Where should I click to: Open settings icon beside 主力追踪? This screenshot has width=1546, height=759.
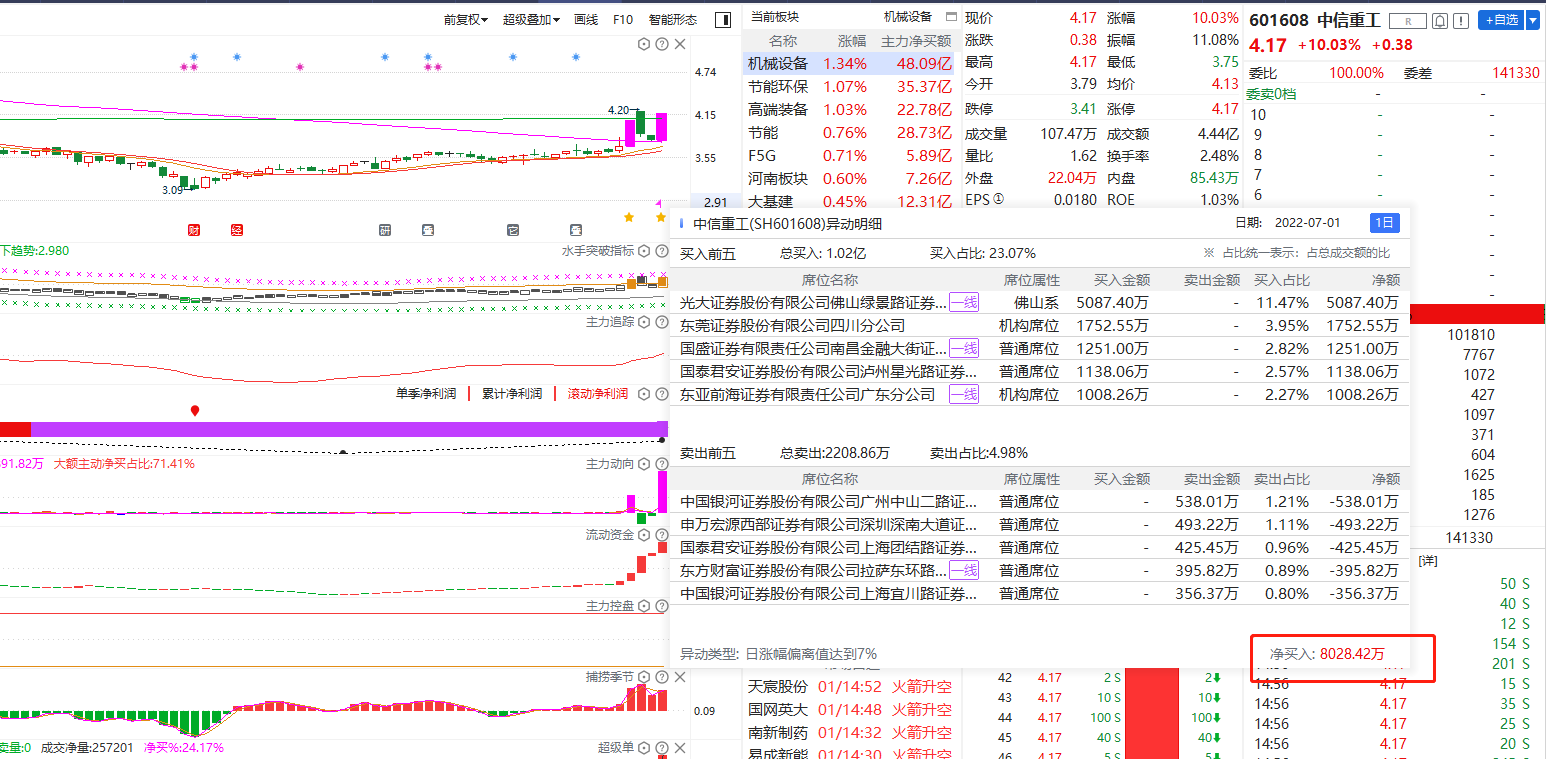pos(644,322)
